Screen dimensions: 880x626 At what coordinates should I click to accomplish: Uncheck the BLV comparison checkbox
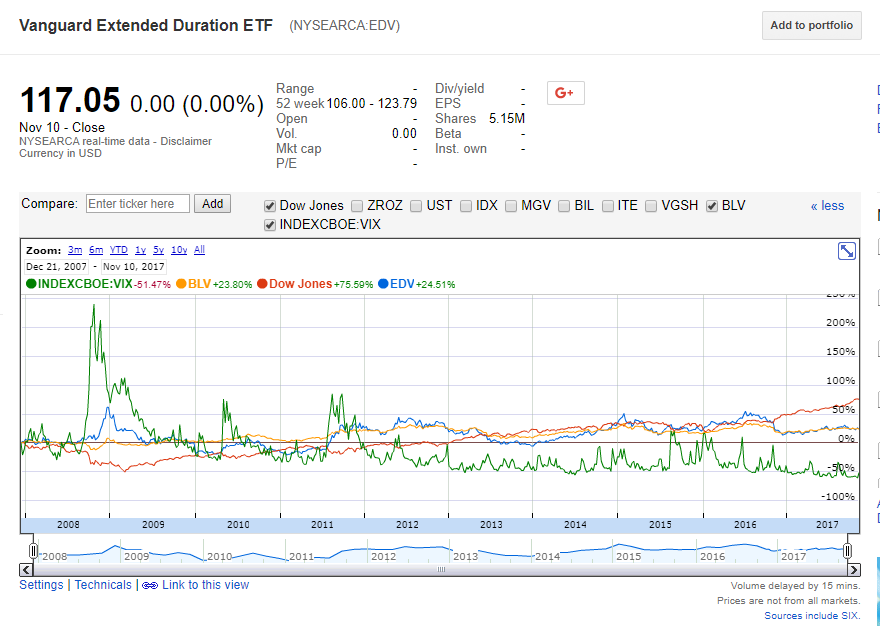(712, 206)
